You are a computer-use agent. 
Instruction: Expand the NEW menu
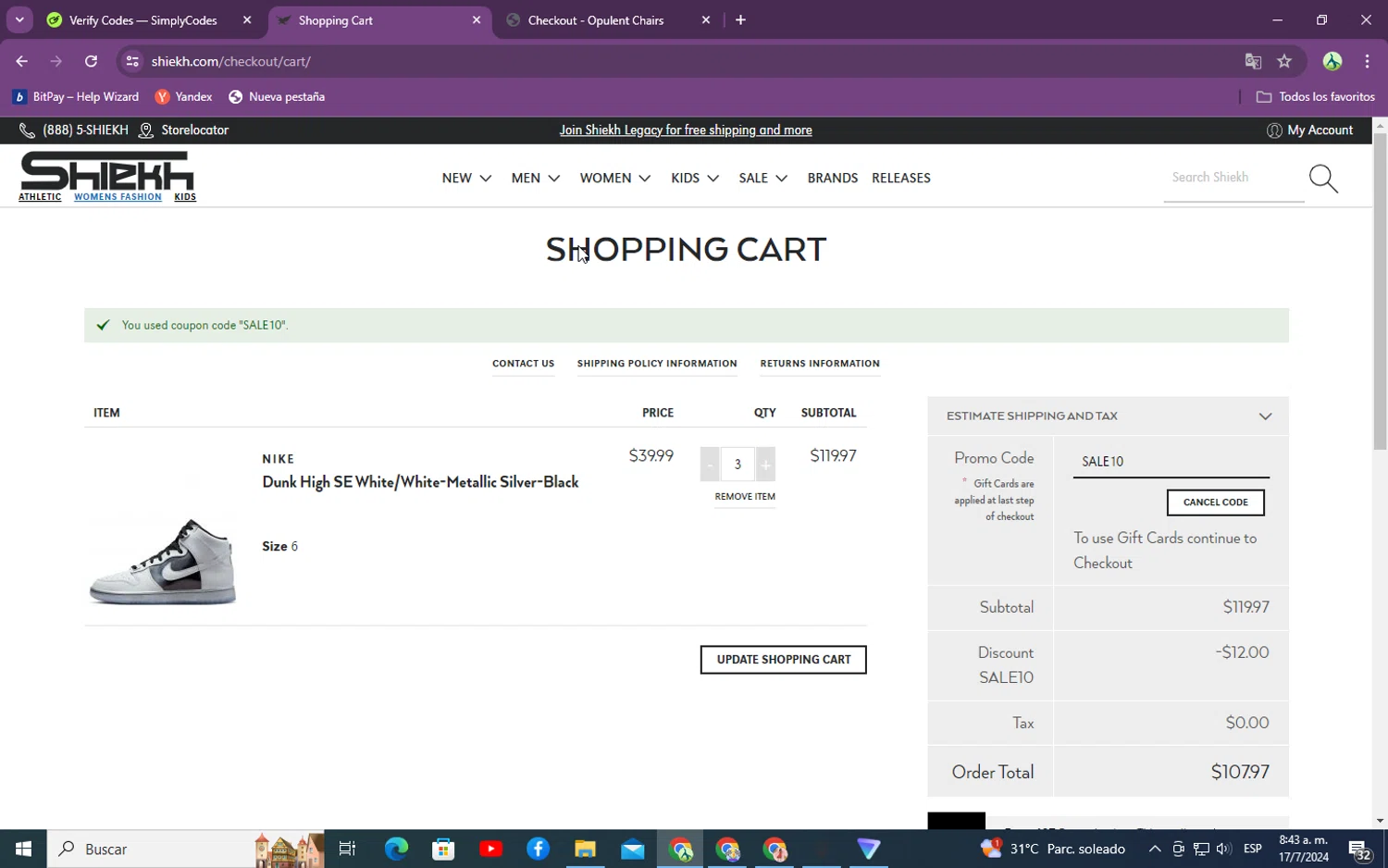(x=466, y=178)
